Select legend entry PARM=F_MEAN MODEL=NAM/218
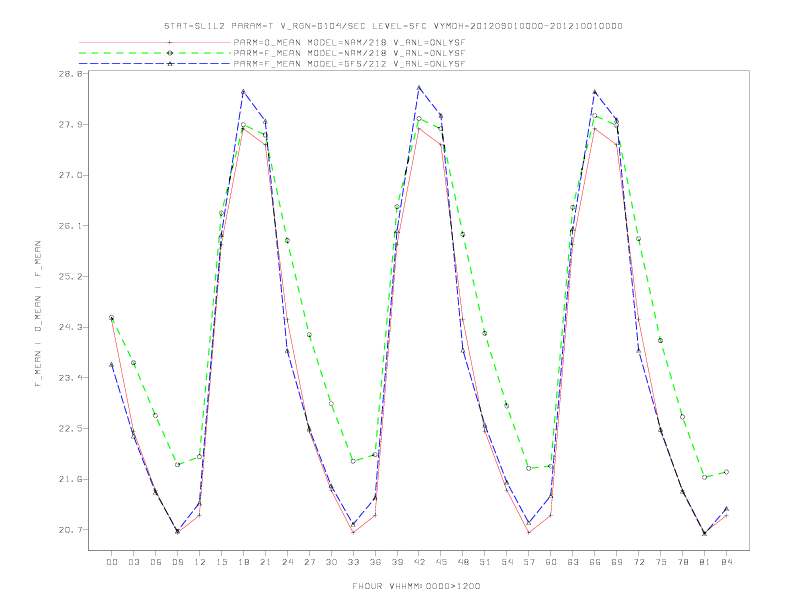The height and width of the screenshot is (612, 792). (x=349, y=53)
